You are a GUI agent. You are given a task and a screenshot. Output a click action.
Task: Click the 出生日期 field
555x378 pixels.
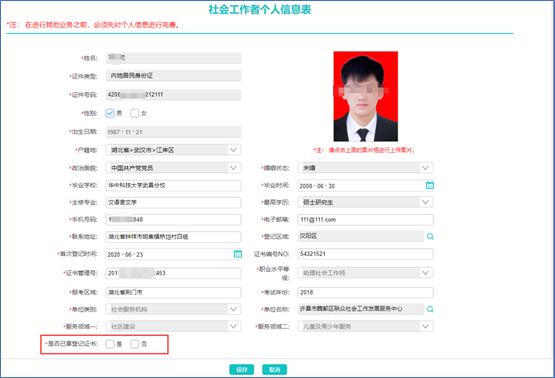[173, 132]
